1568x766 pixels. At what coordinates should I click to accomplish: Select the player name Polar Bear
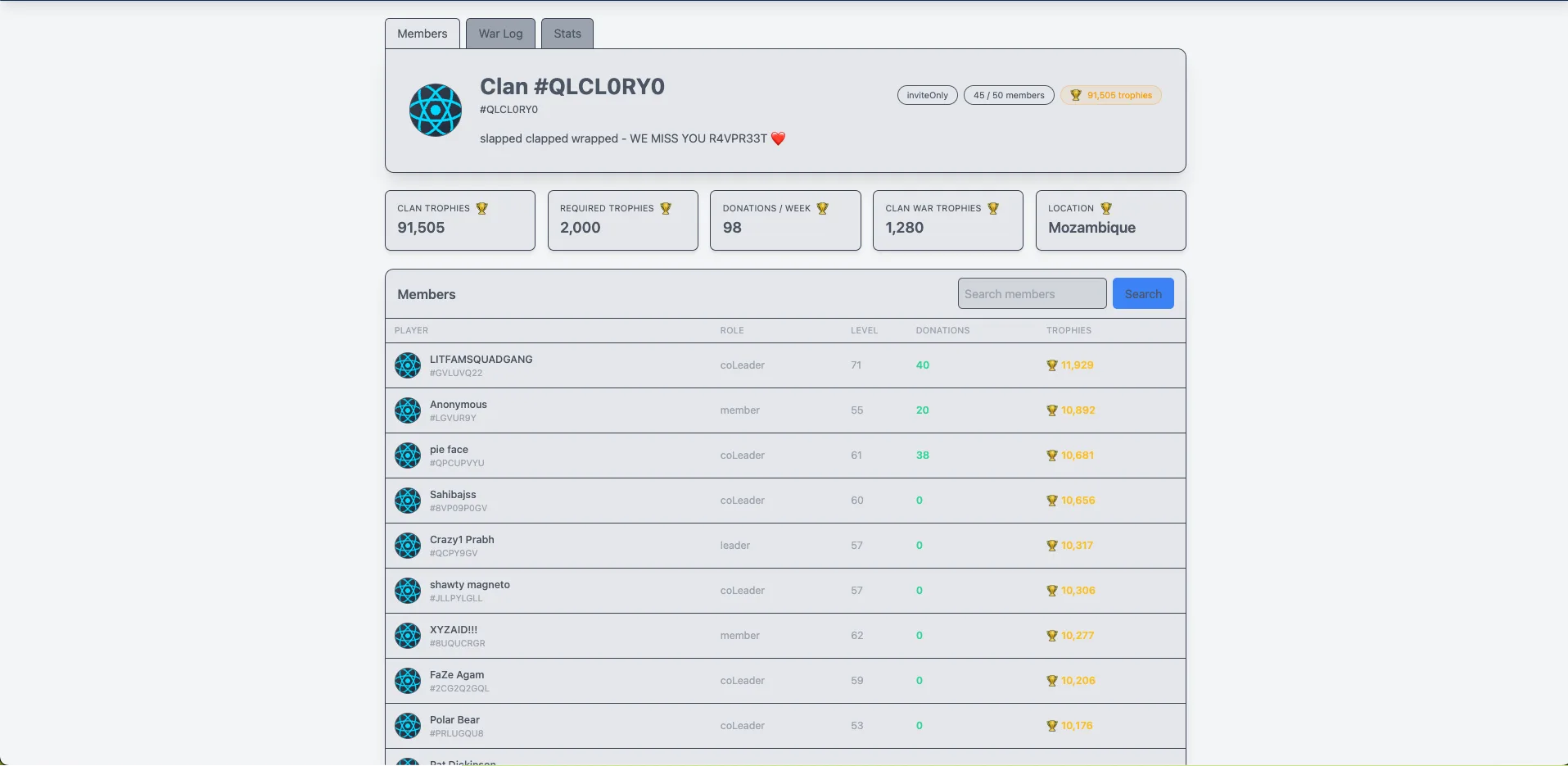click(454, 719)
